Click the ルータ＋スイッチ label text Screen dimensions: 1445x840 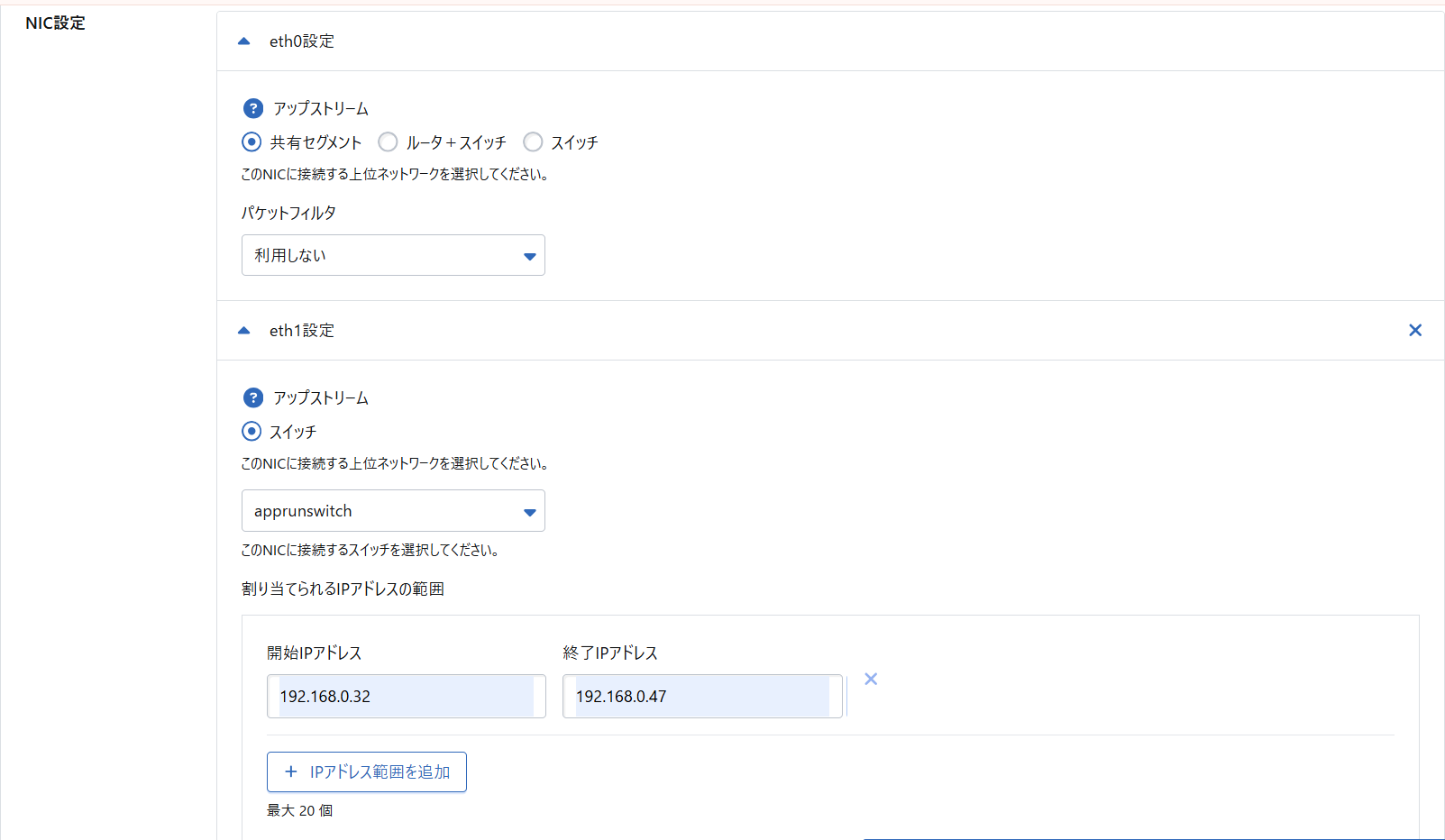click(x=456, y=142)
